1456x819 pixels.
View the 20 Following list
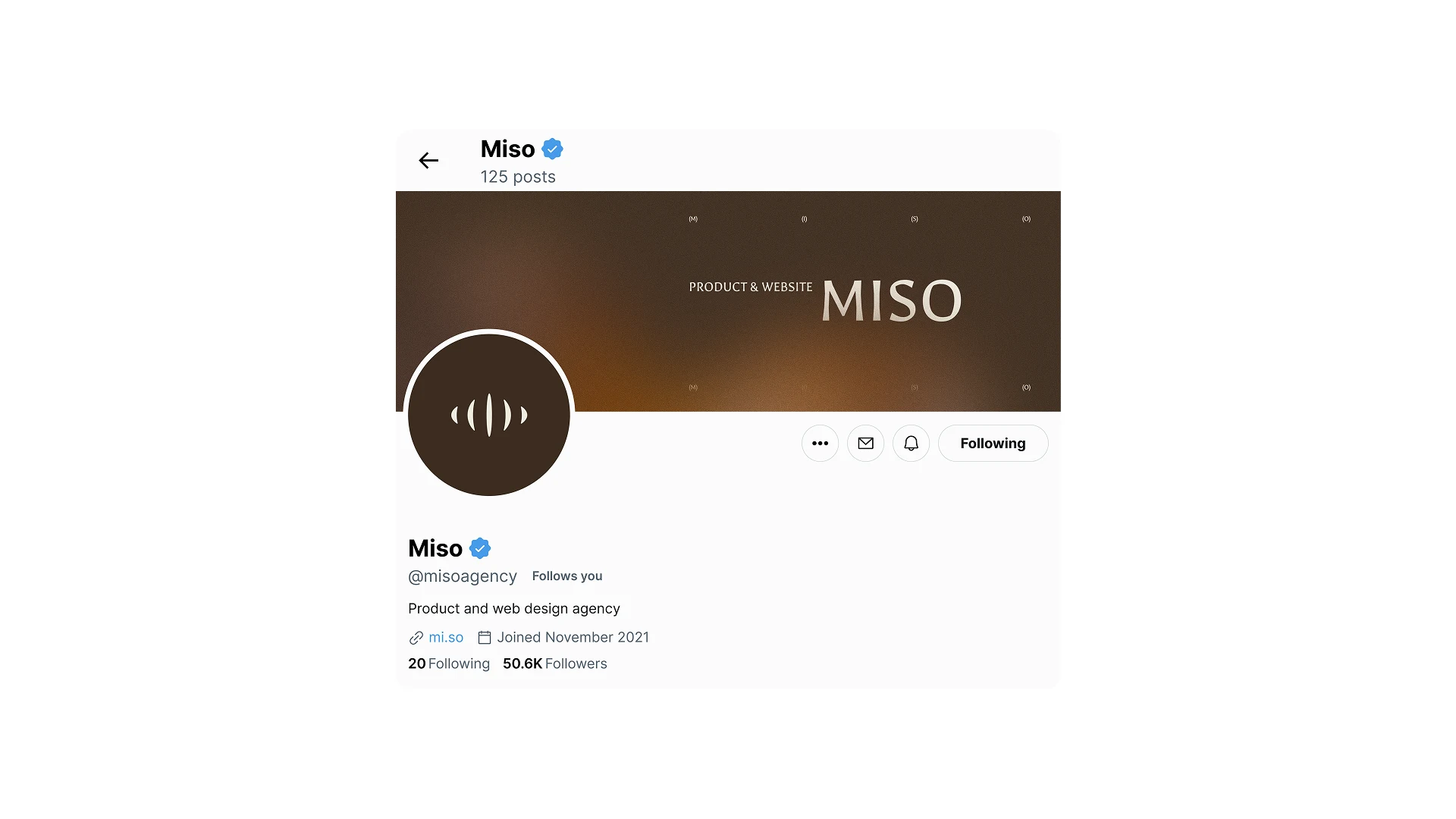[x=449, y=664]
